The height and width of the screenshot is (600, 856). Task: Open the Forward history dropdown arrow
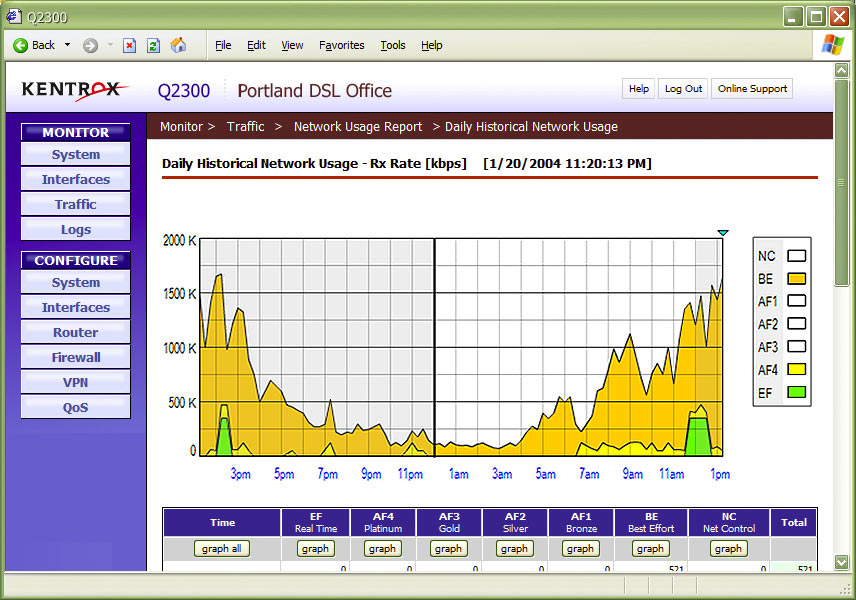(110, 45)
